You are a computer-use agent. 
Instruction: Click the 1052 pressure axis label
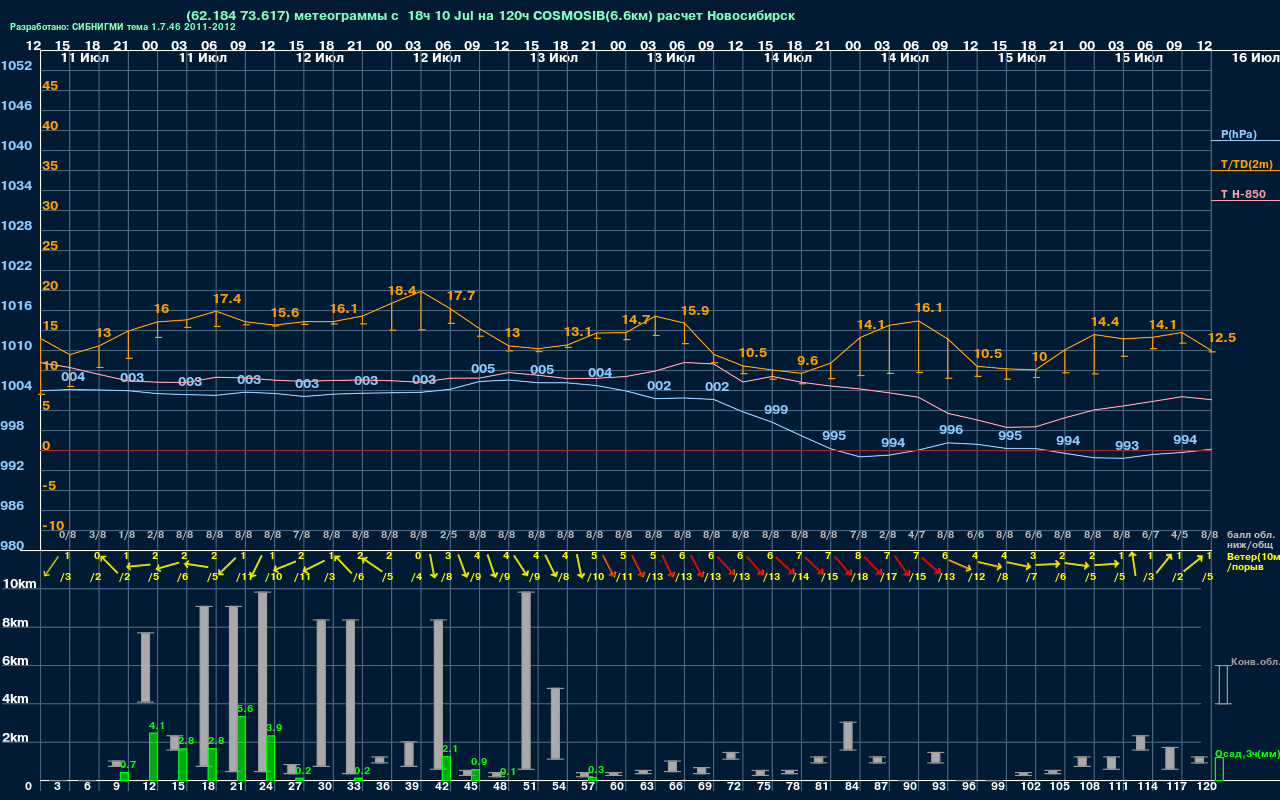coord(16,66)
